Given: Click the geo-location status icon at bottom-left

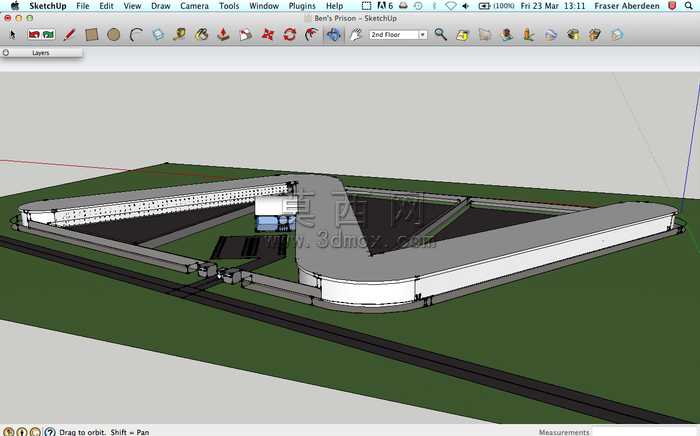Looking at the screenshot, I should tap(8, 432).
